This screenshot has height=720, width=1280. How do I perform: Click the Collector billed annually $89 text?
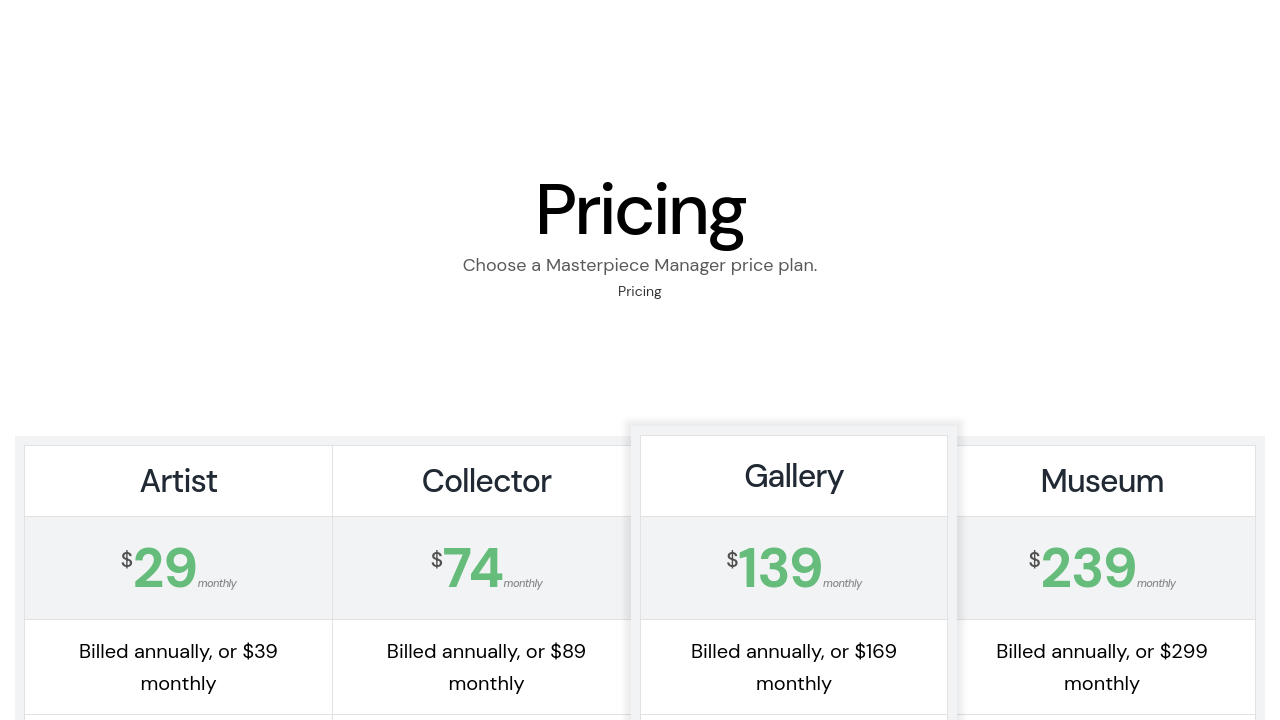tap(486, 667)
